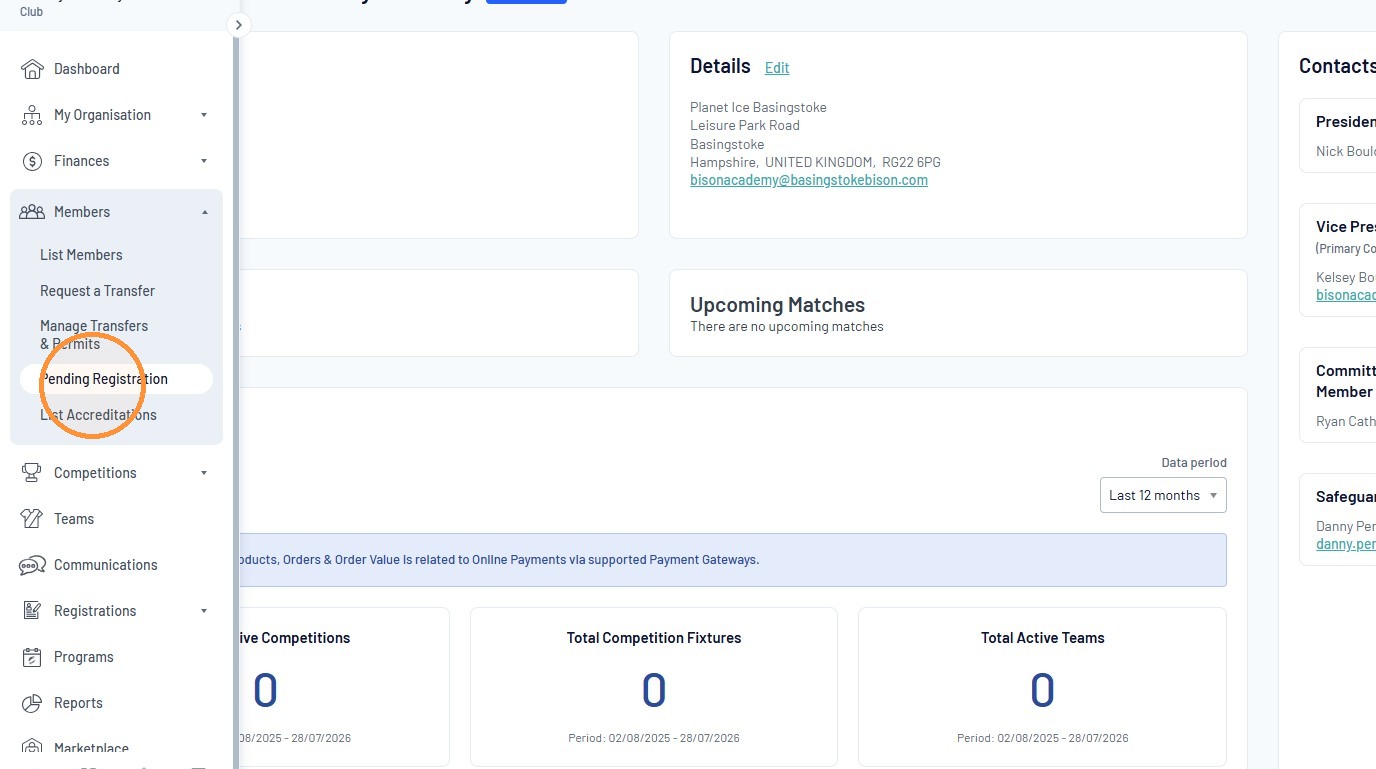The image size is (1376, 769).
Task: Select List Members in the Members submenu
Action: pos(81,255)
